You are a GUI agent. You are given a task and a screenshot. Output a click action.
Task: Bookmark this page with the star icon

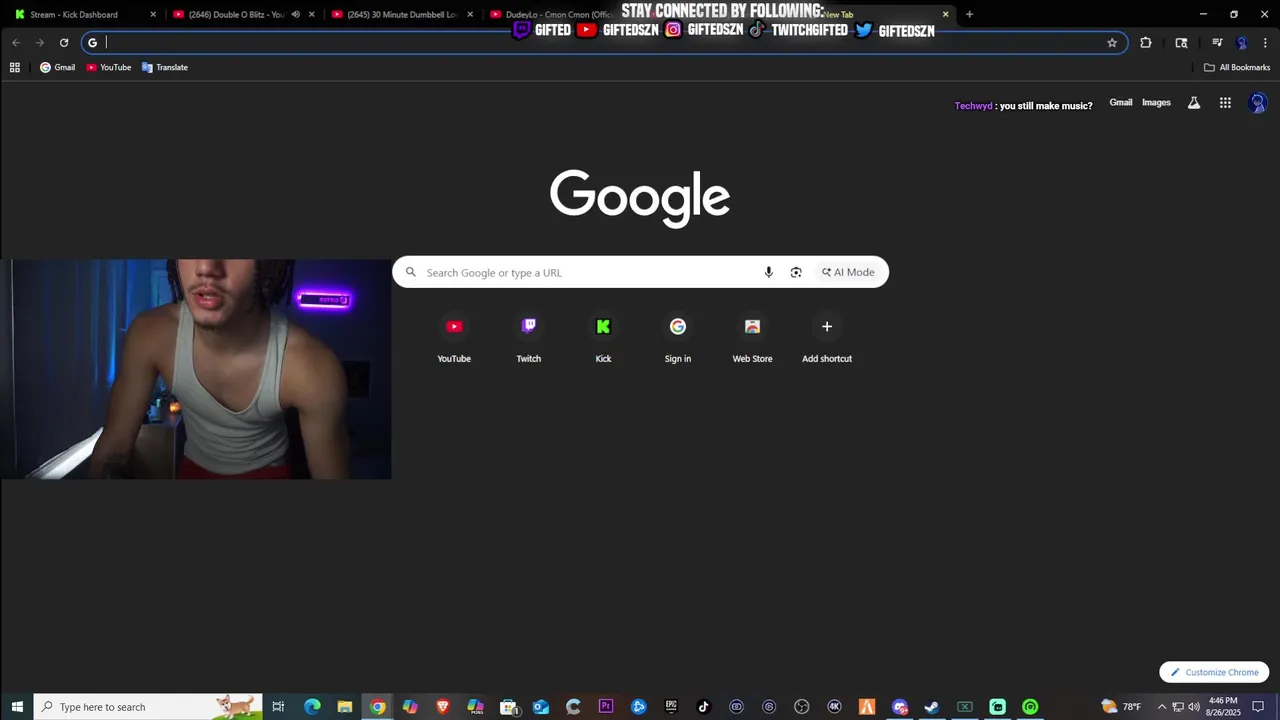pos(1112,42)
